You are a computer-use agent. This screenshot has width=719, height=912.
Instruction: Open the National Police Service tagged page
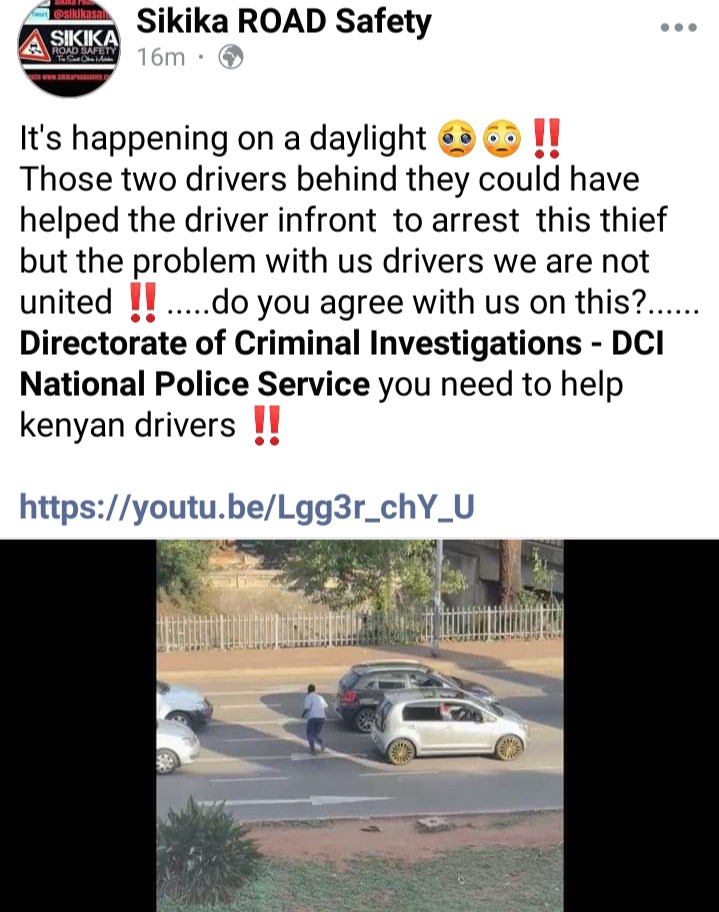pos(194,384)
